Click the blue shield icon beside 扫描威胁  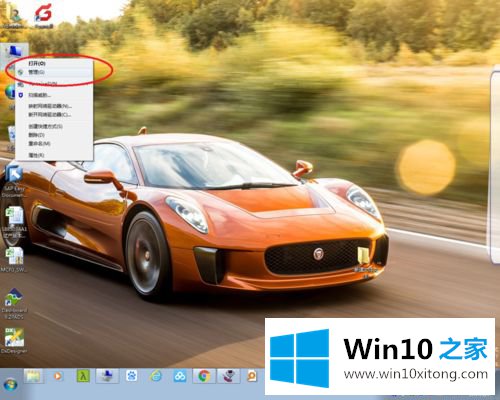(x=21, y=95)
